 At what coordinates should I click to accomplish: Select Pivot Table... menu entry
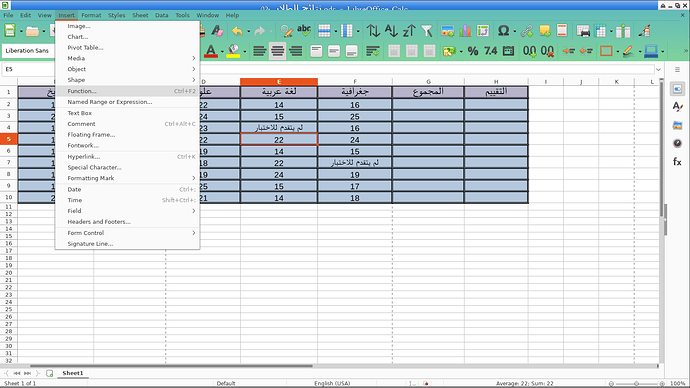pos(128,48)
